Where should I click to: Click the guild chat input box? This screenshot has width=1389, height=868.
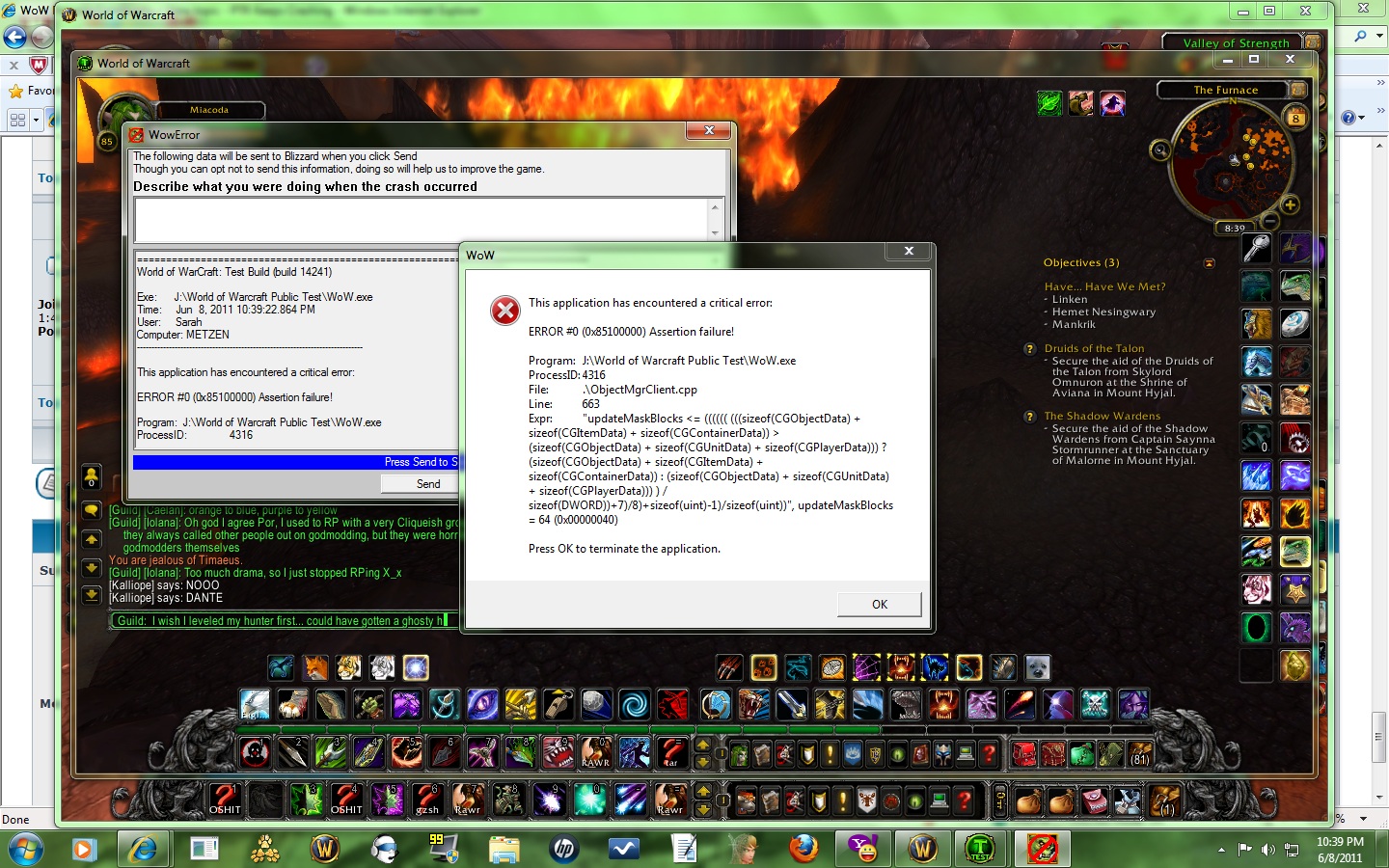[x=280, y=620]
